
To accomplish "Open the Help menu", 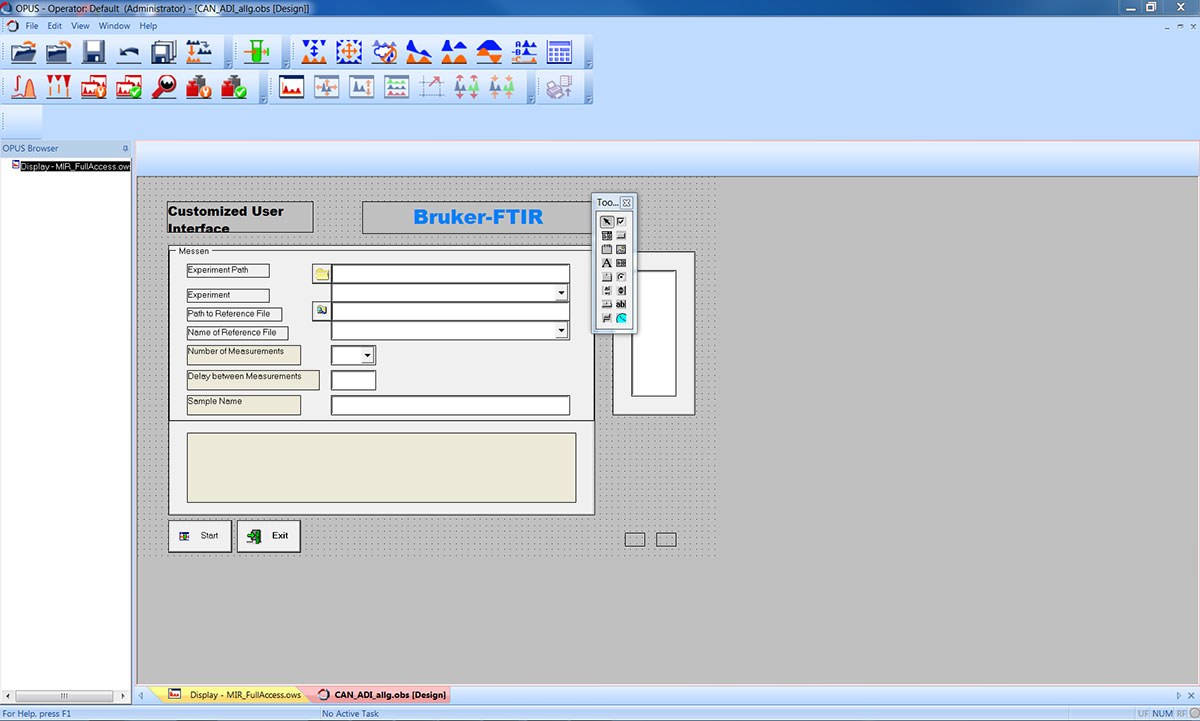I will [x=148, y=25].
